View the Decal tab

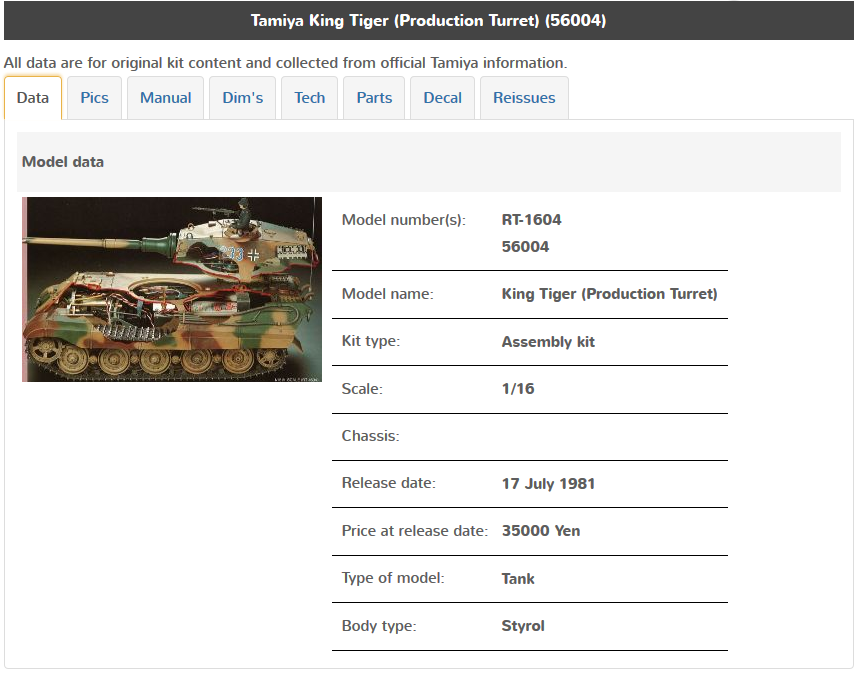coord(442,98)
